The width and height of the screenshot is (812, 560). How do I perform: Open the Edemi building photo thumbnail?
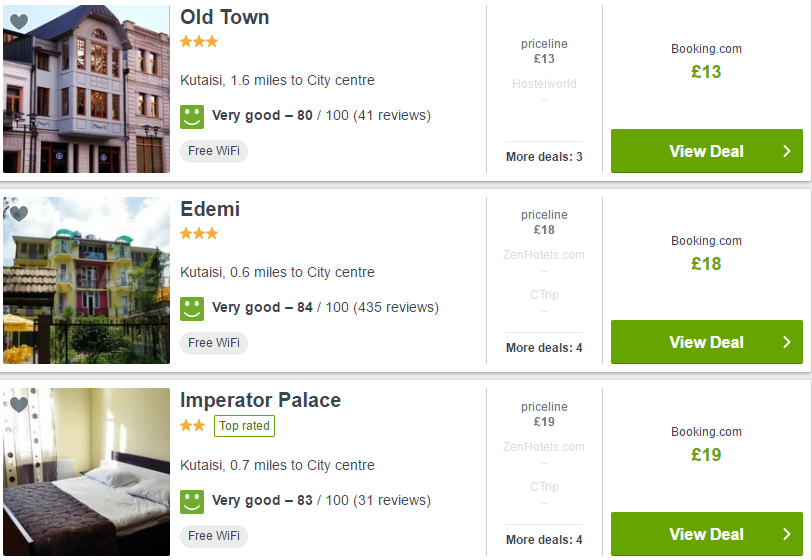[86, 280]
